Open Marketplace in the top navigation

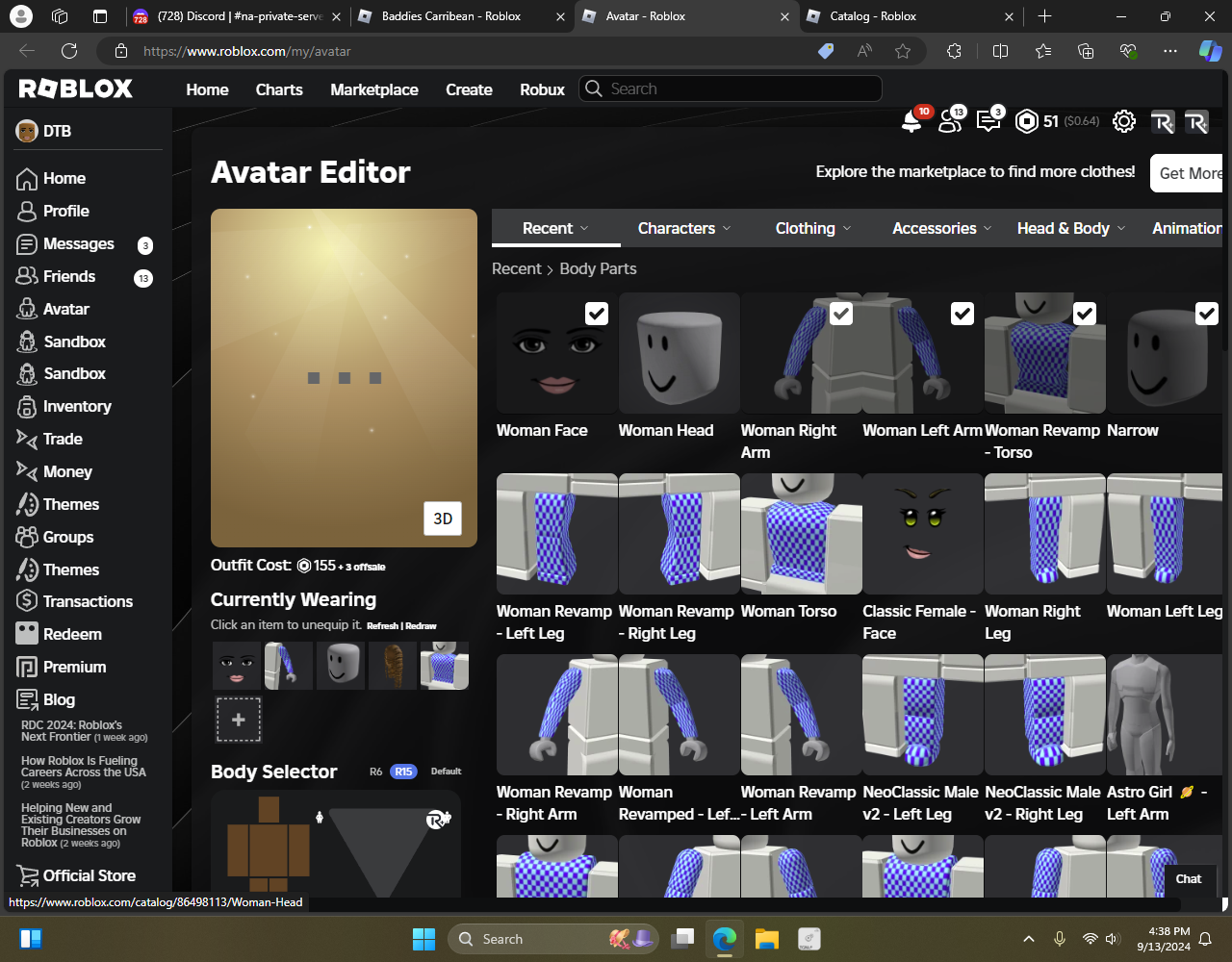[374, 89]
